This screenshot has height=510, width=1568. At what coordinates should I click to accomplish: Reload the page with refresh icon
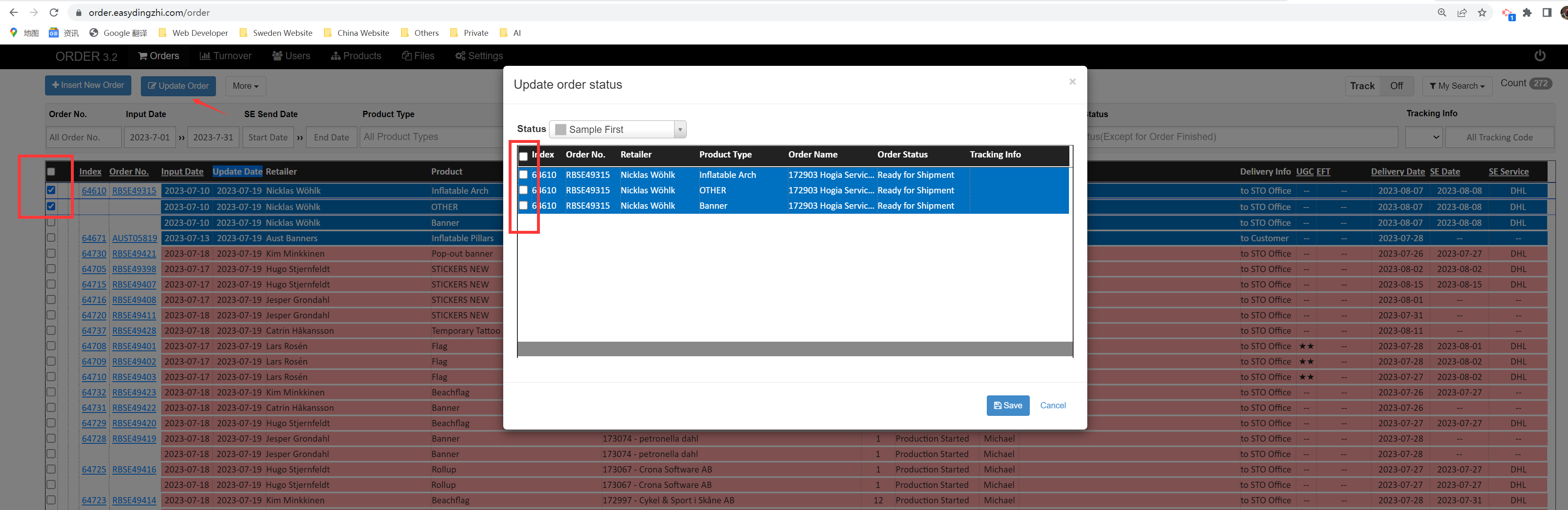point(53,12)
